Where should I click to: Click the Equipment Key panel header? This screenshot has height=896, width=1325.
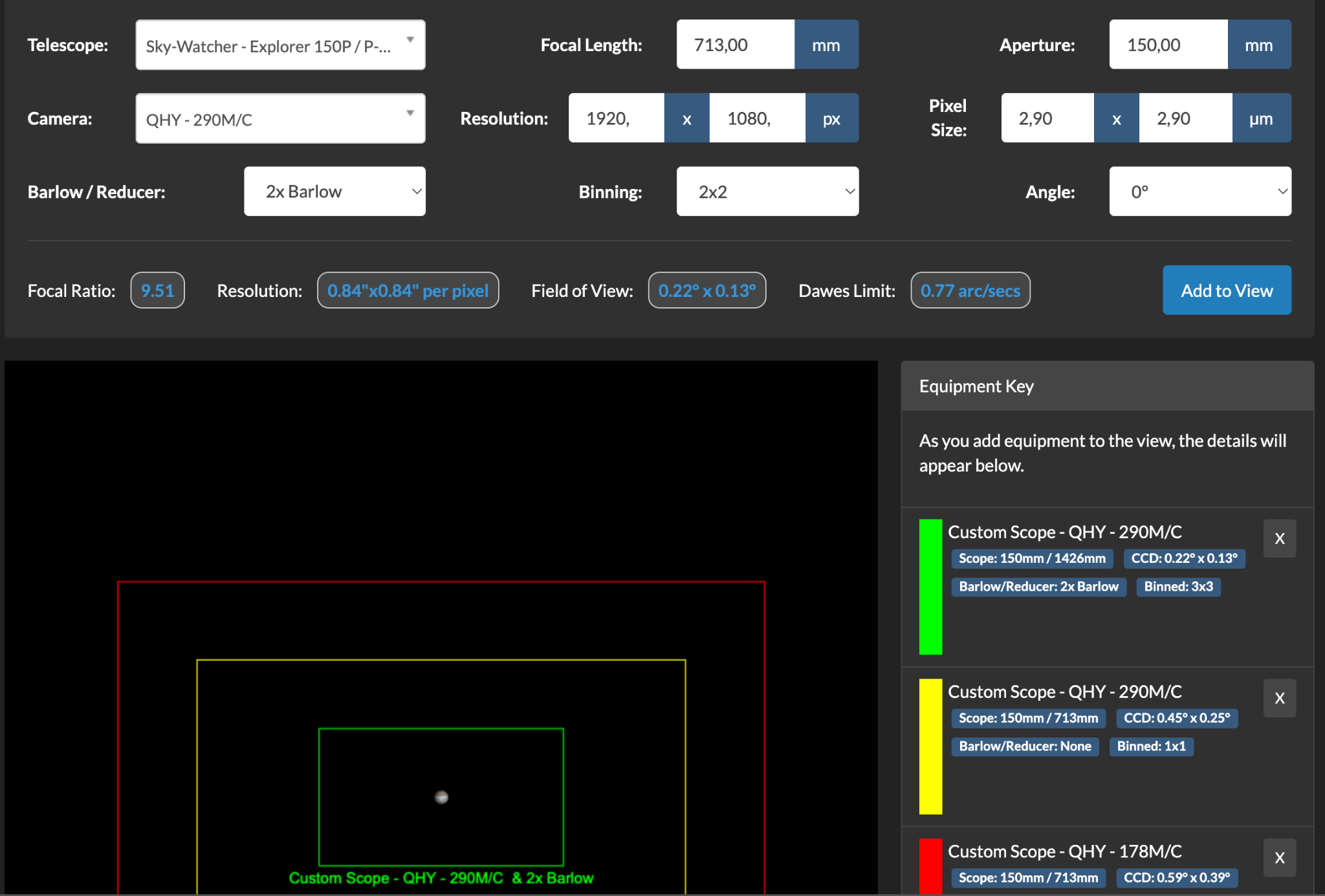pos(1108,386)
